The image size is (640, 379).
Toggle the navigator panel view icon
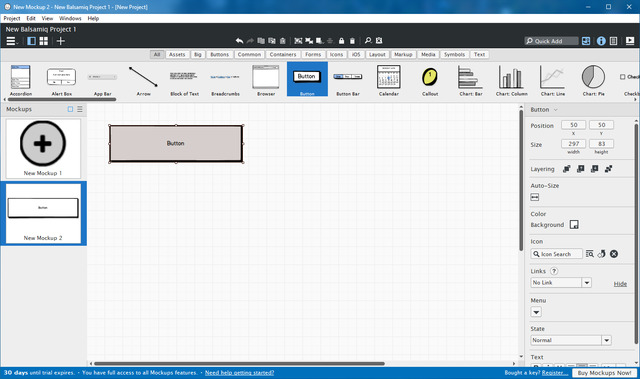click(31, 41)
